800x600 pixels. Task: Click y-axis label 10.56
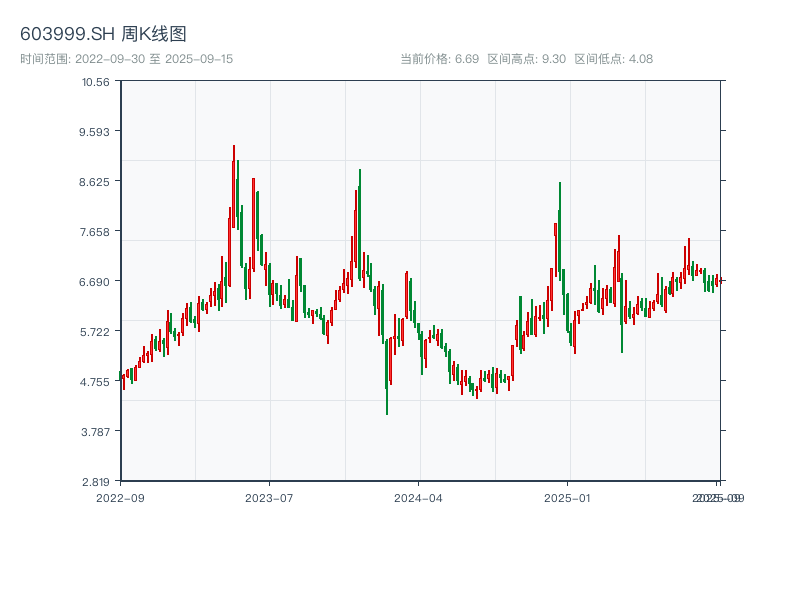click(x=96, y=82)
